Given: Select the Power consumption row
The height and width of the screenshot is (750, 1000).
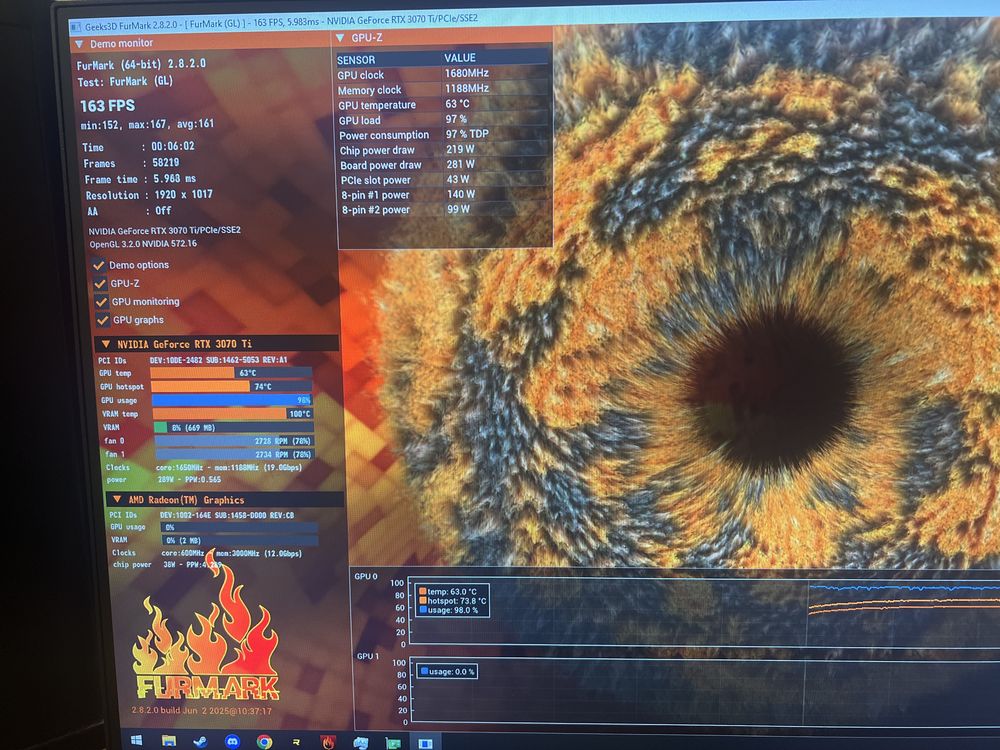Looking at the screenshot, I should pos(444,135).
